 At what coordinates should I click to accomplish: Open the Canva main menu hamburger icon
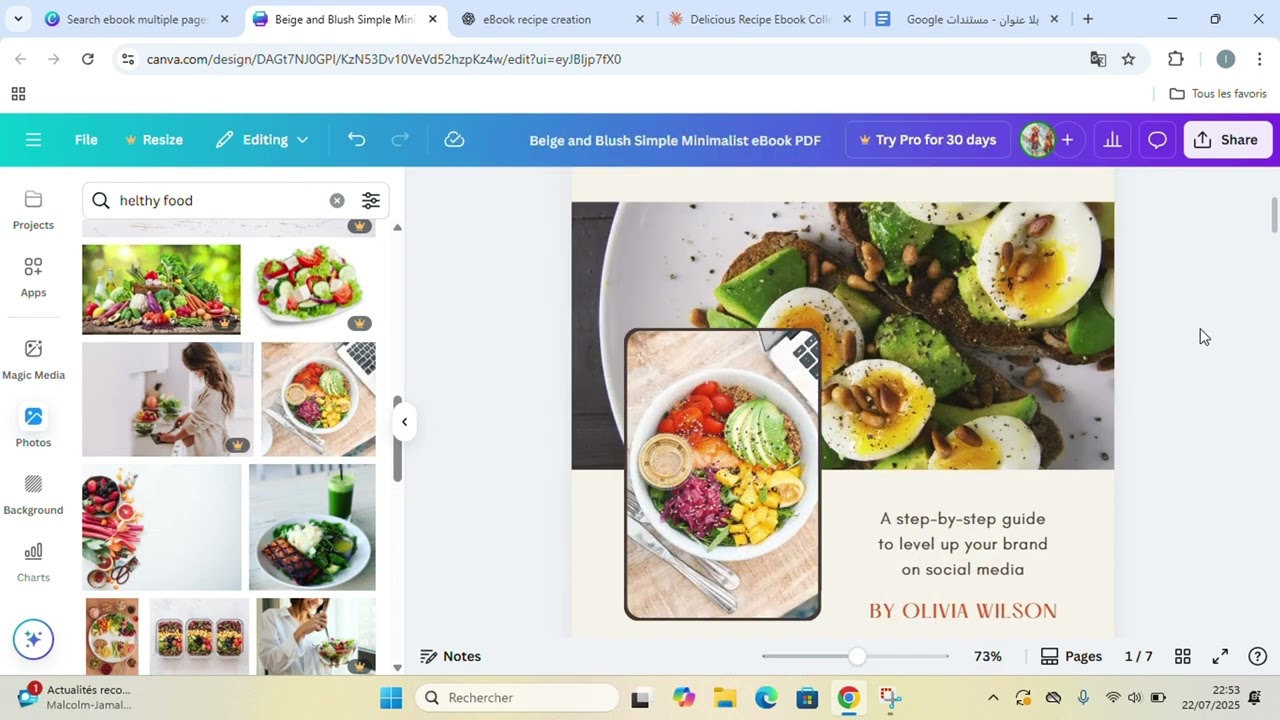(33, 140)
